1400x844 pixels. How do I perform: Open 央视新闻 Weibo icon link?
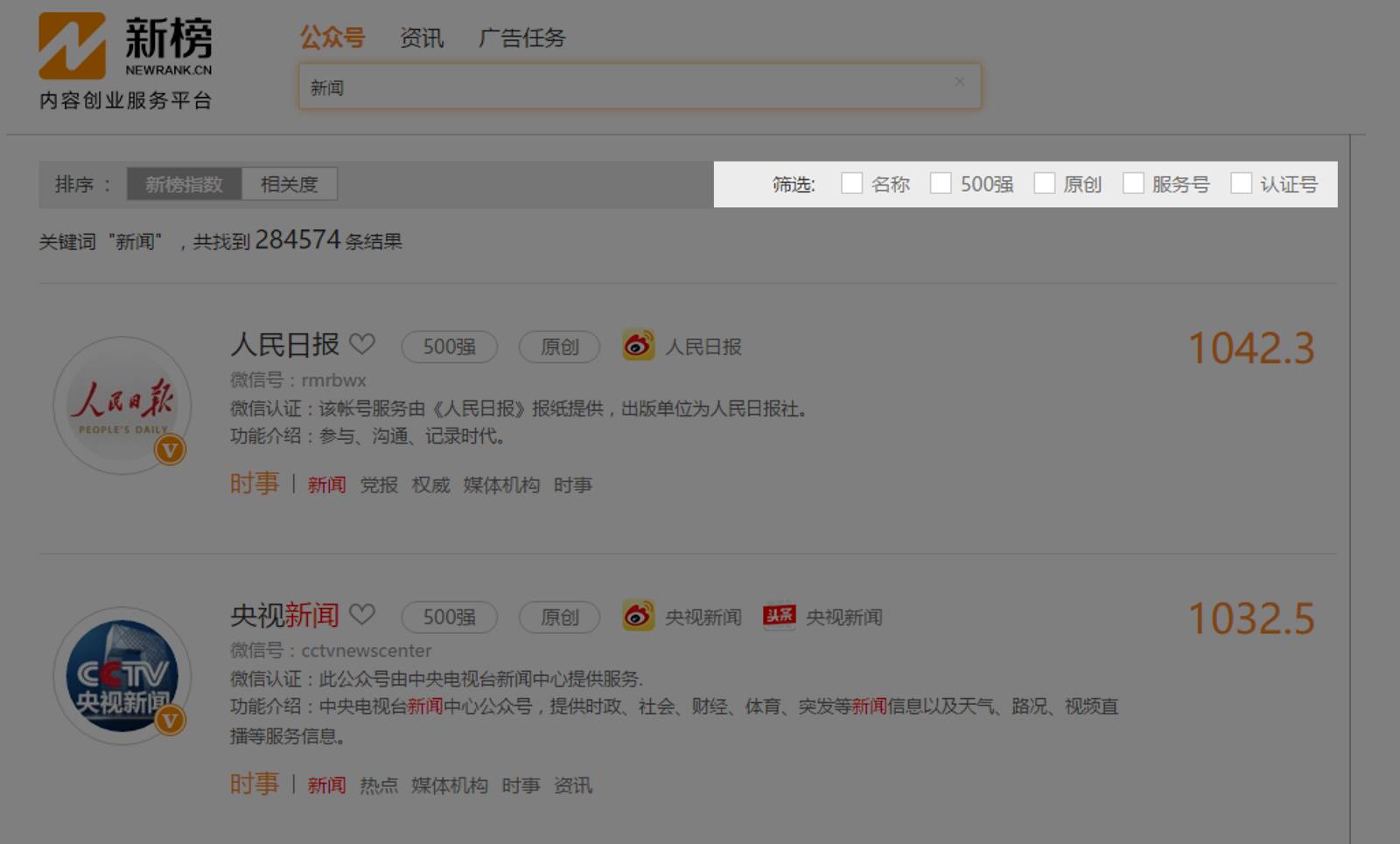638,616
